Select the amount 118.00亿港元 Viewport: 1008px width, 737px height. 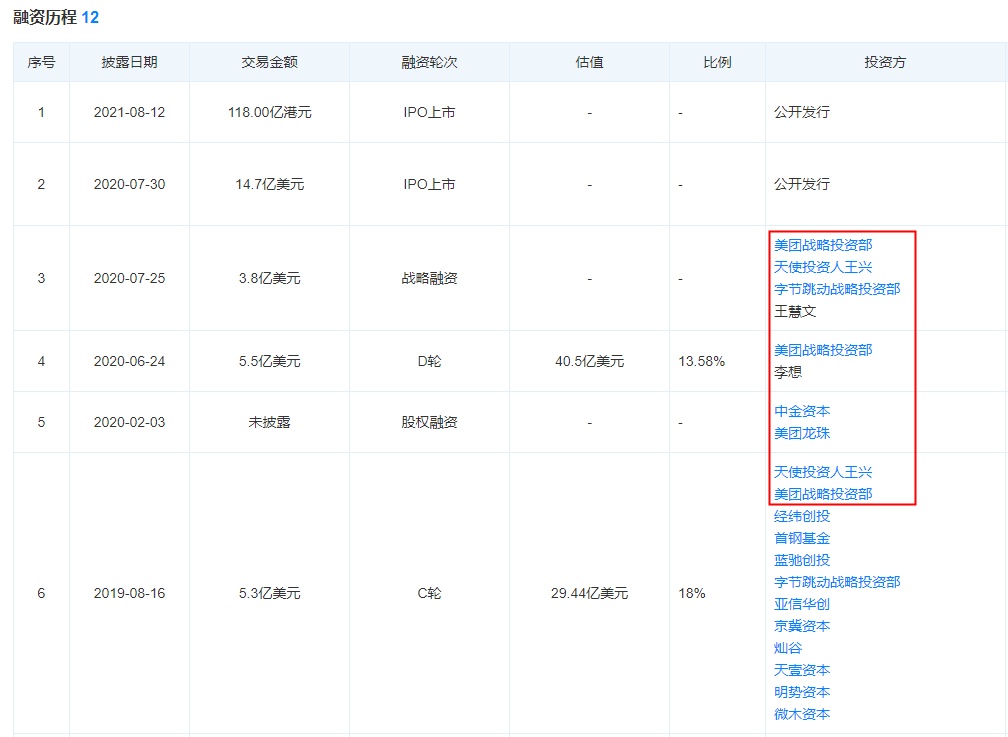click(x=269, y=112)
